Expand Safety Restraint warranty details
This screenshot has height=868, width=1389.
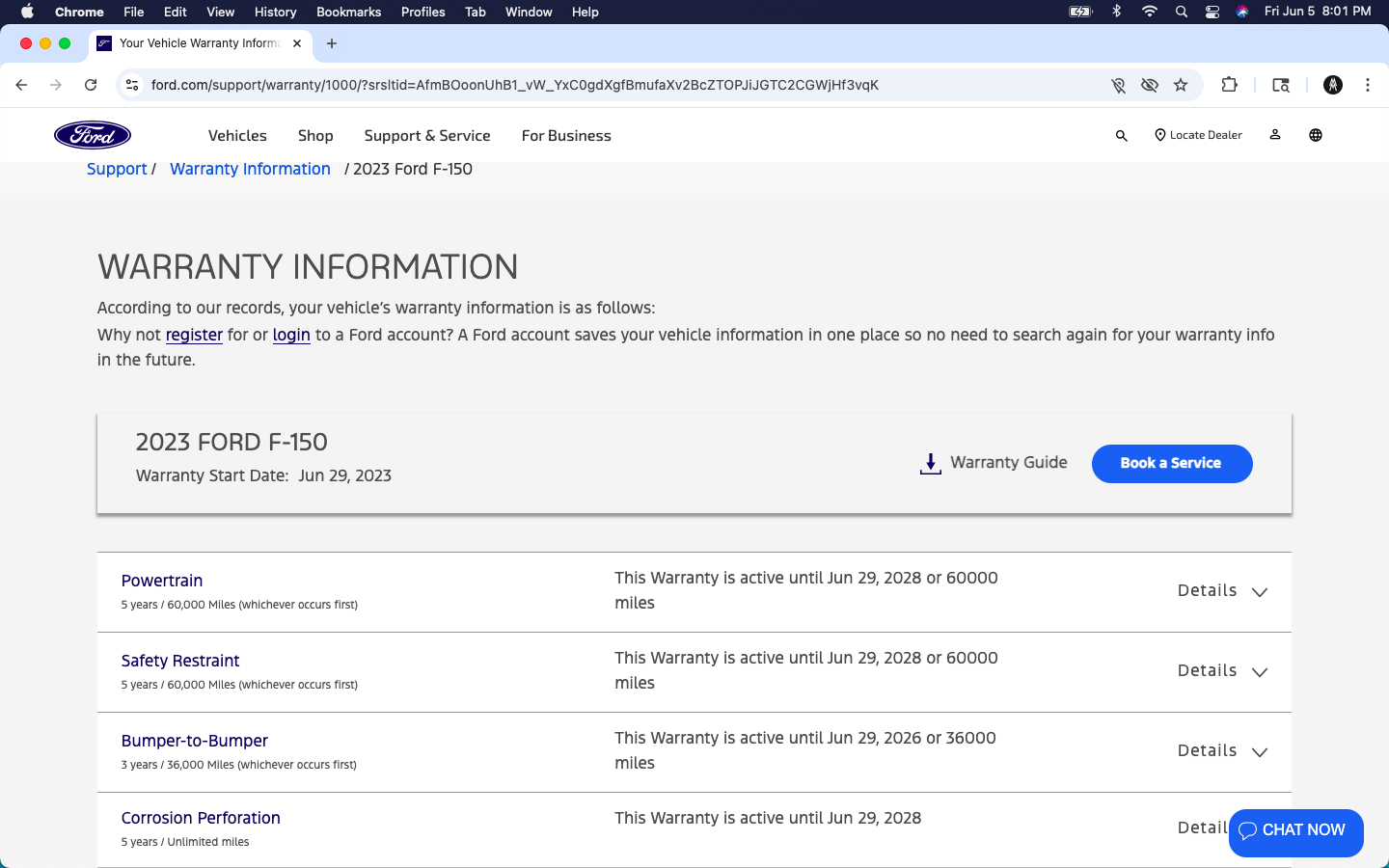(x=1222, y=671)
